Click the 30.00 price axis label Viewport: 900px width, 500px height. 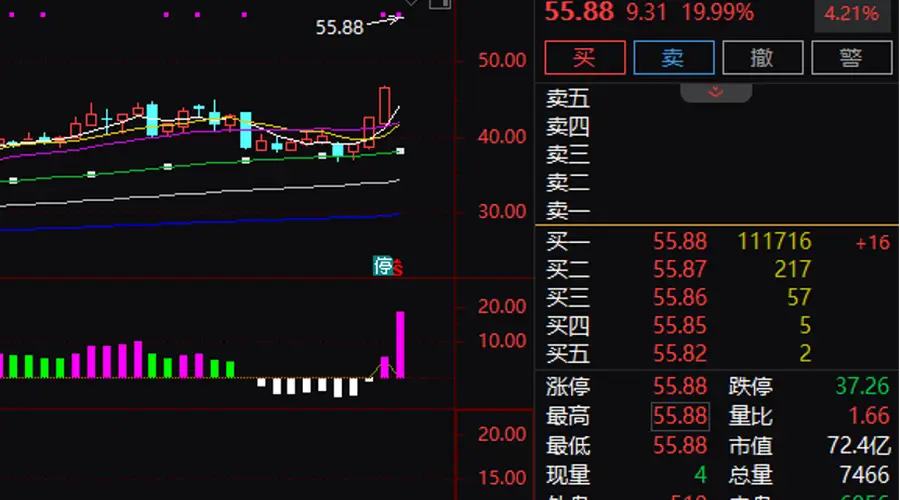point(502,212)
